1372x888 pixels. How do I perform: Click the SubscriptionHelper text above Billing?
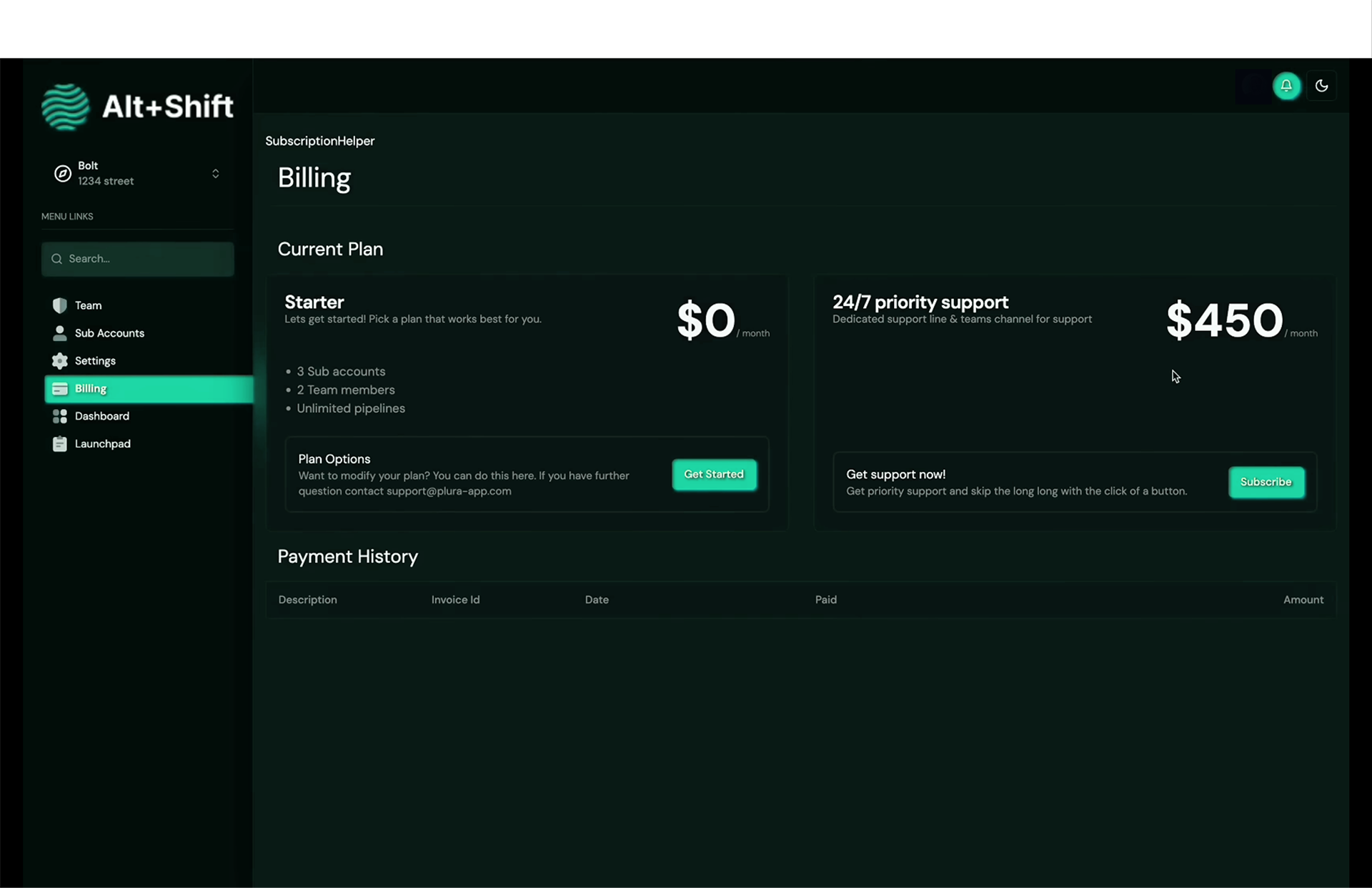point(319,141)
